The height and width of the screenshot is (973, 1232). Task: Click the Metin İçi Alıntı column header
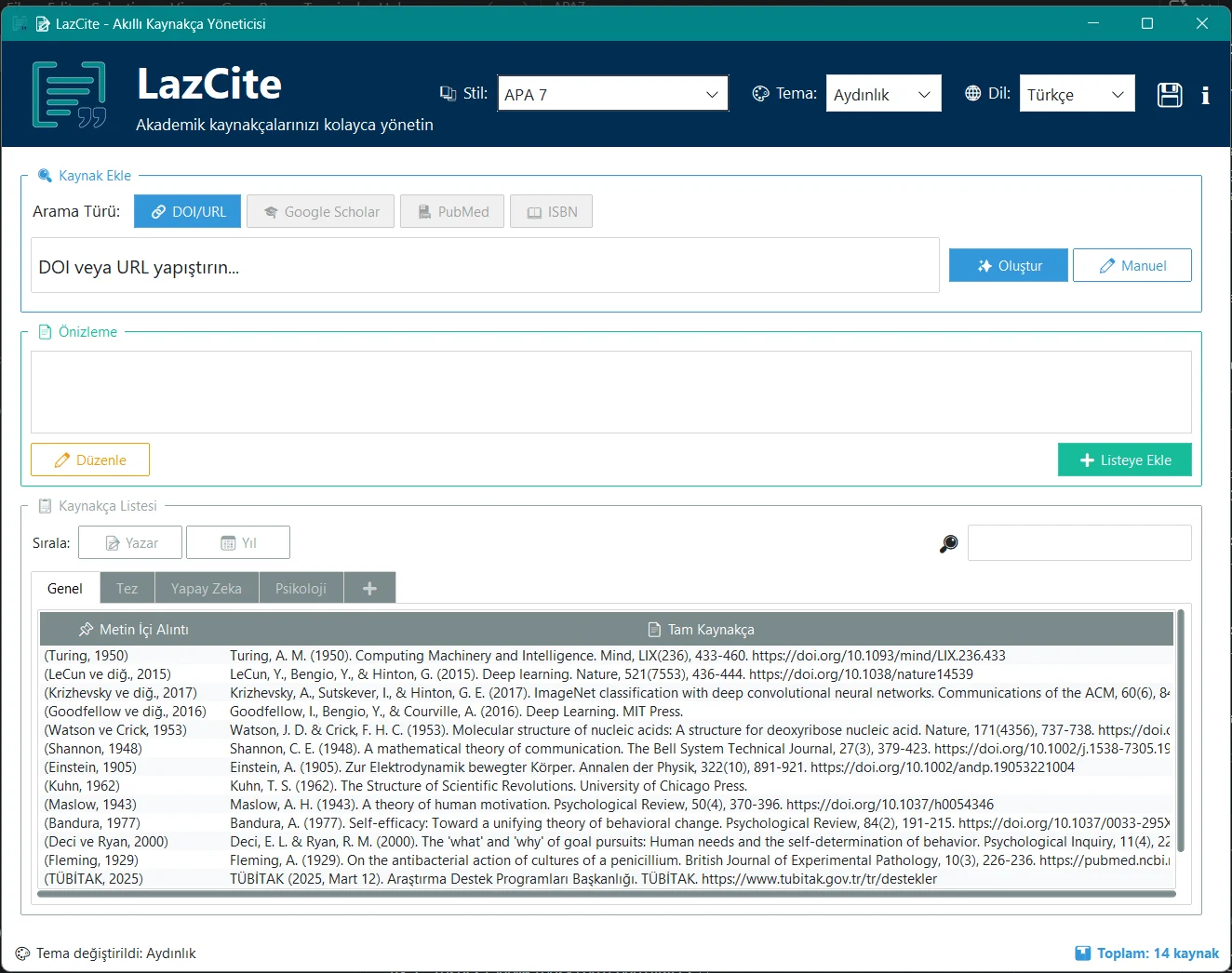pos(134,629)
